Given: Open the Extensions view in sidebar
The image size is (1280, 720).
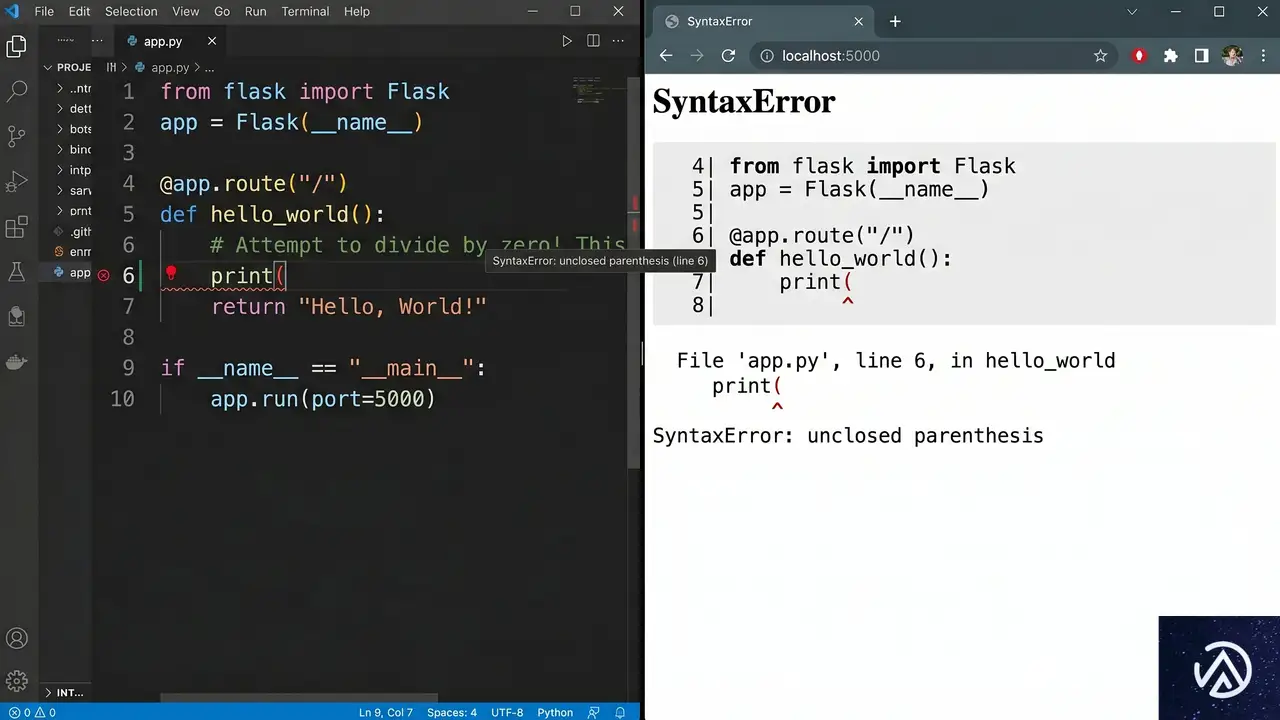Looking at the screenshot, I should 17,228.
